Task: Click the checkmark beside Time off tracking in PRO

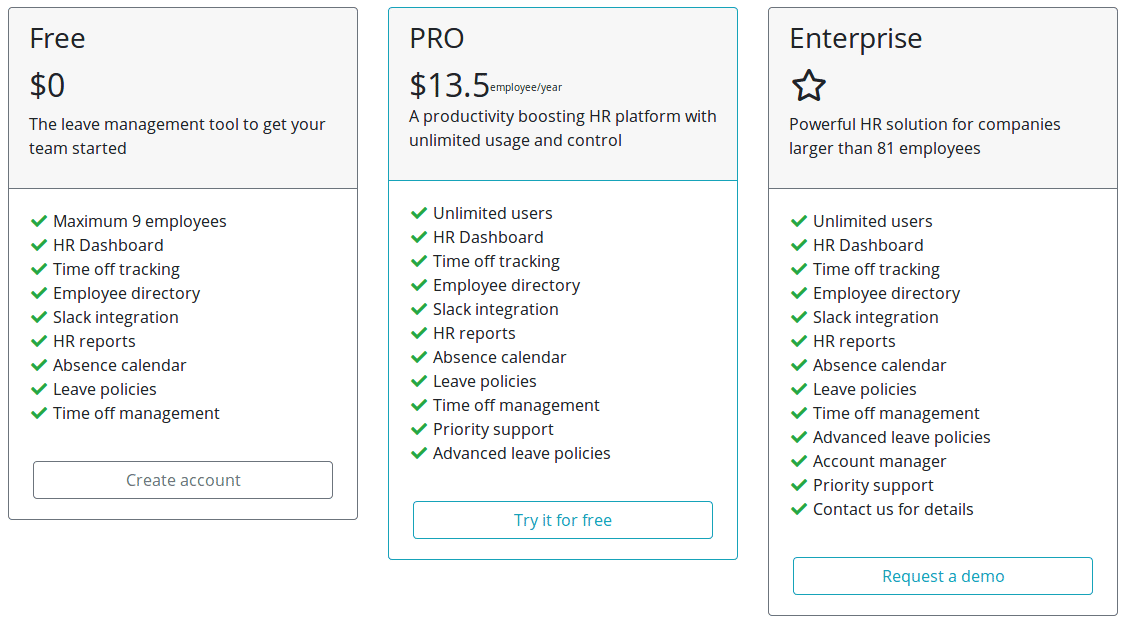Action: click(418, 261)
